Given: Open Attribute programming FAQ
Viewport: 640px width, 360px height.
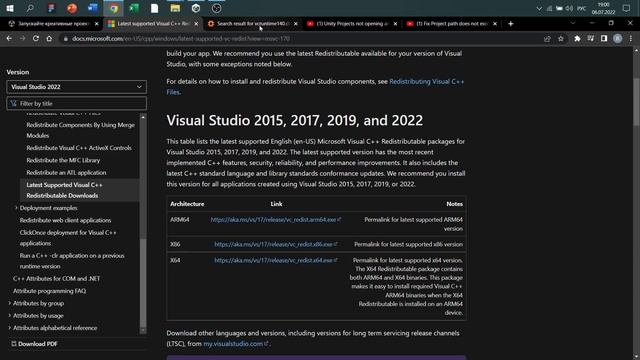Looking at the screenshot, I should click(x=49, y=291).
